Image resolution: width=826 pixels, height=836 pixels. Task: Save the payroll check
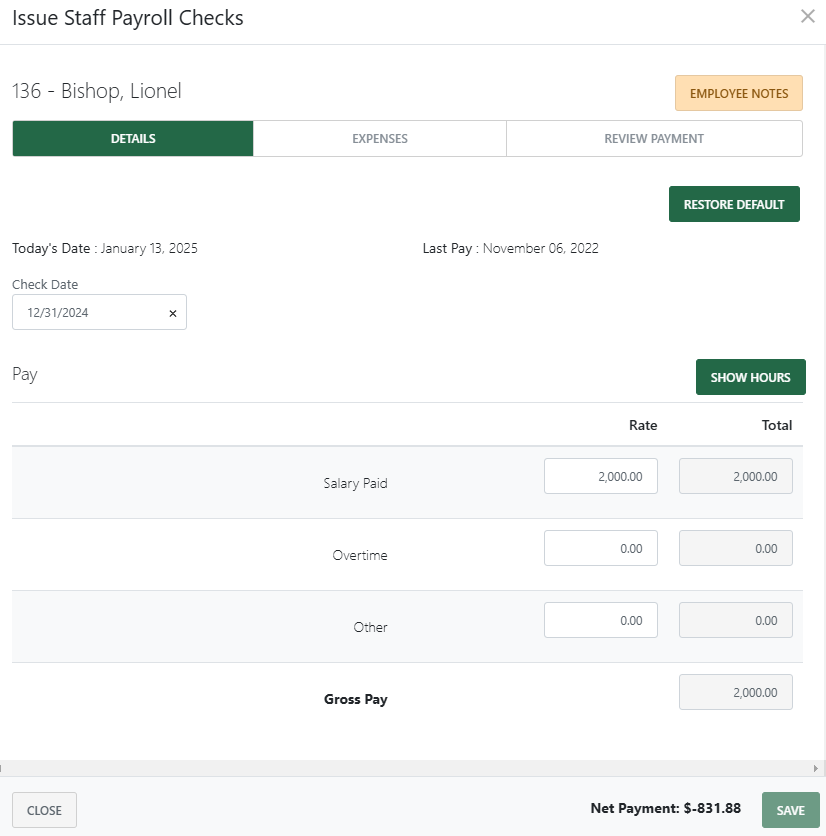point(790,811)
